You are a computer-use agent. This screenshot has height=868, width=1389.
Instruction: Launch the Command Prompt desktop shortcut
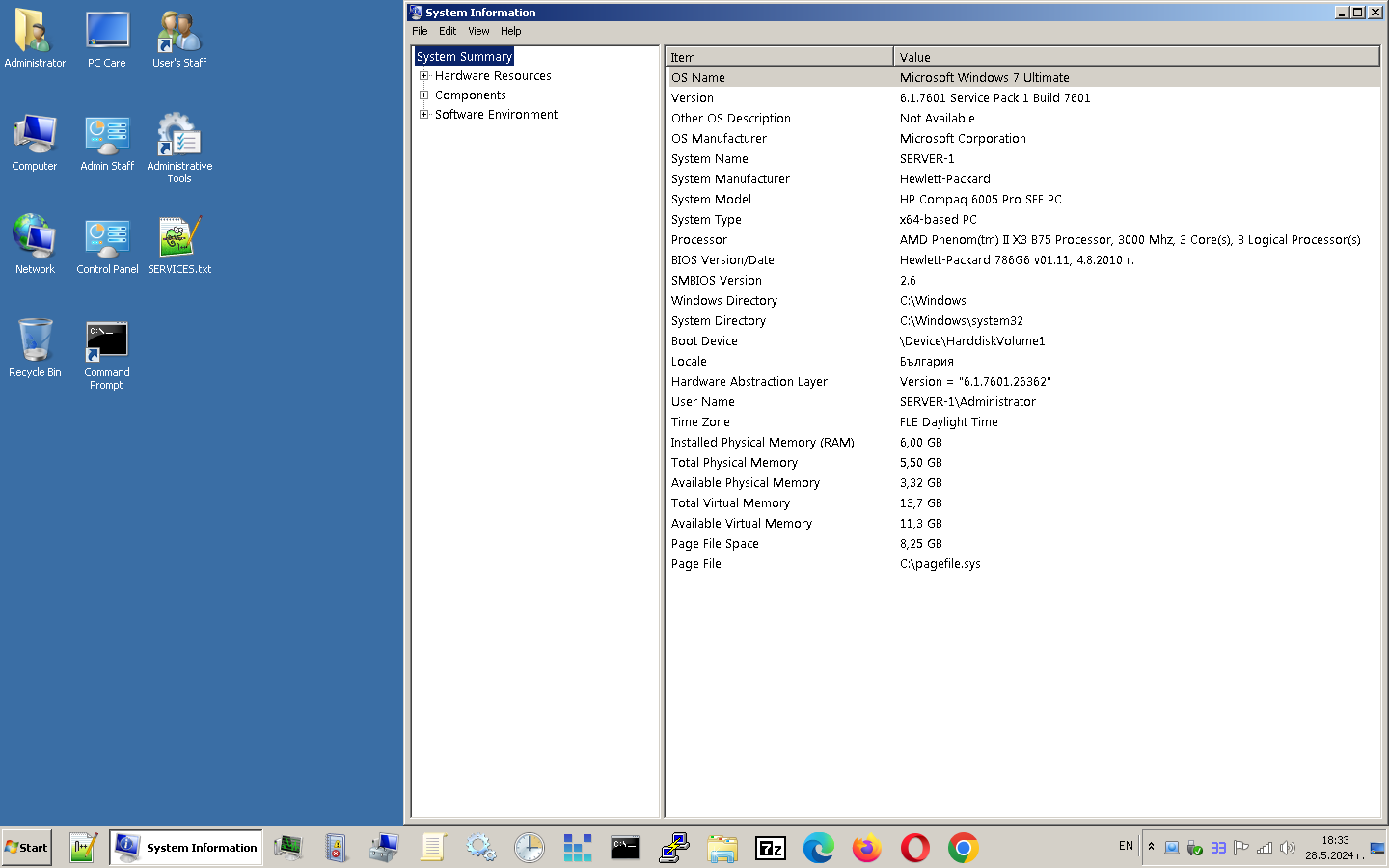click(x=107, y=355)
